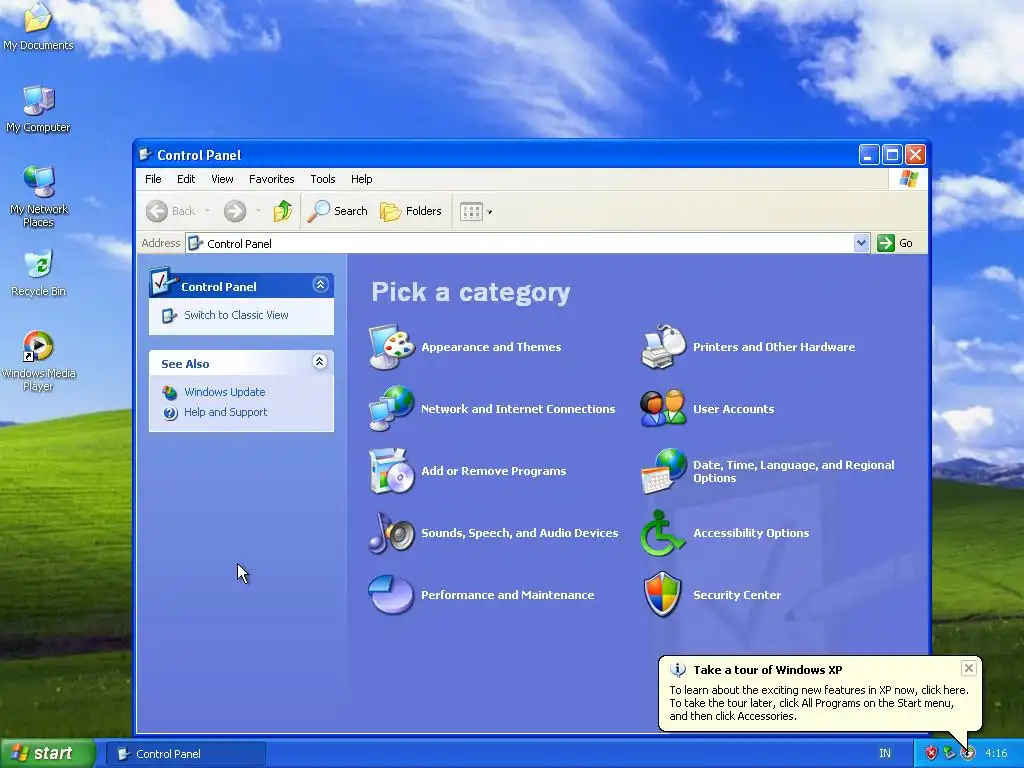Click the Back navigation button
This screenshot has width=1024, height=768.
pos(170,211)
